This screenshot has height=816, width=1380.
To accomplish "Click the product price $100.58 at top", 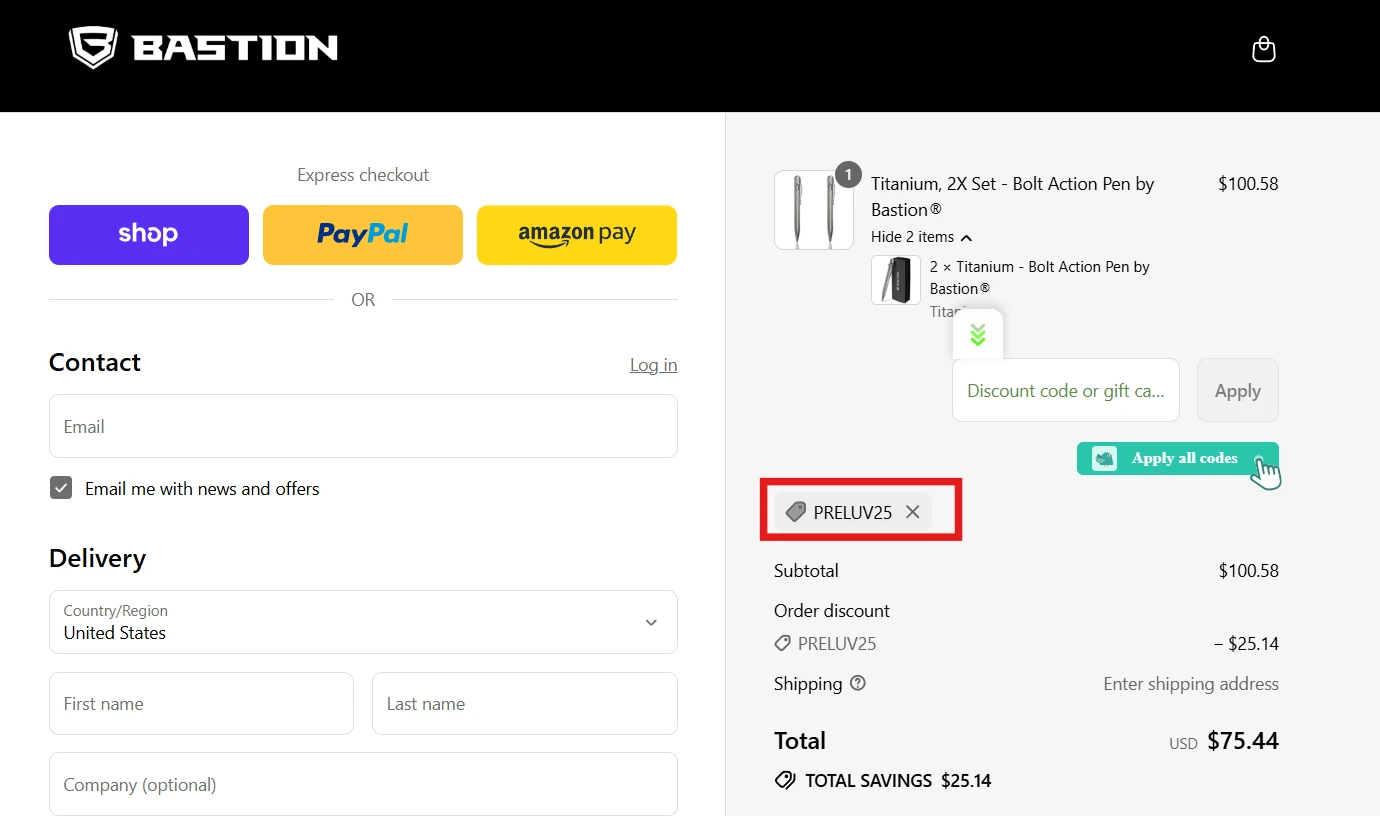I will point(1248,184).
